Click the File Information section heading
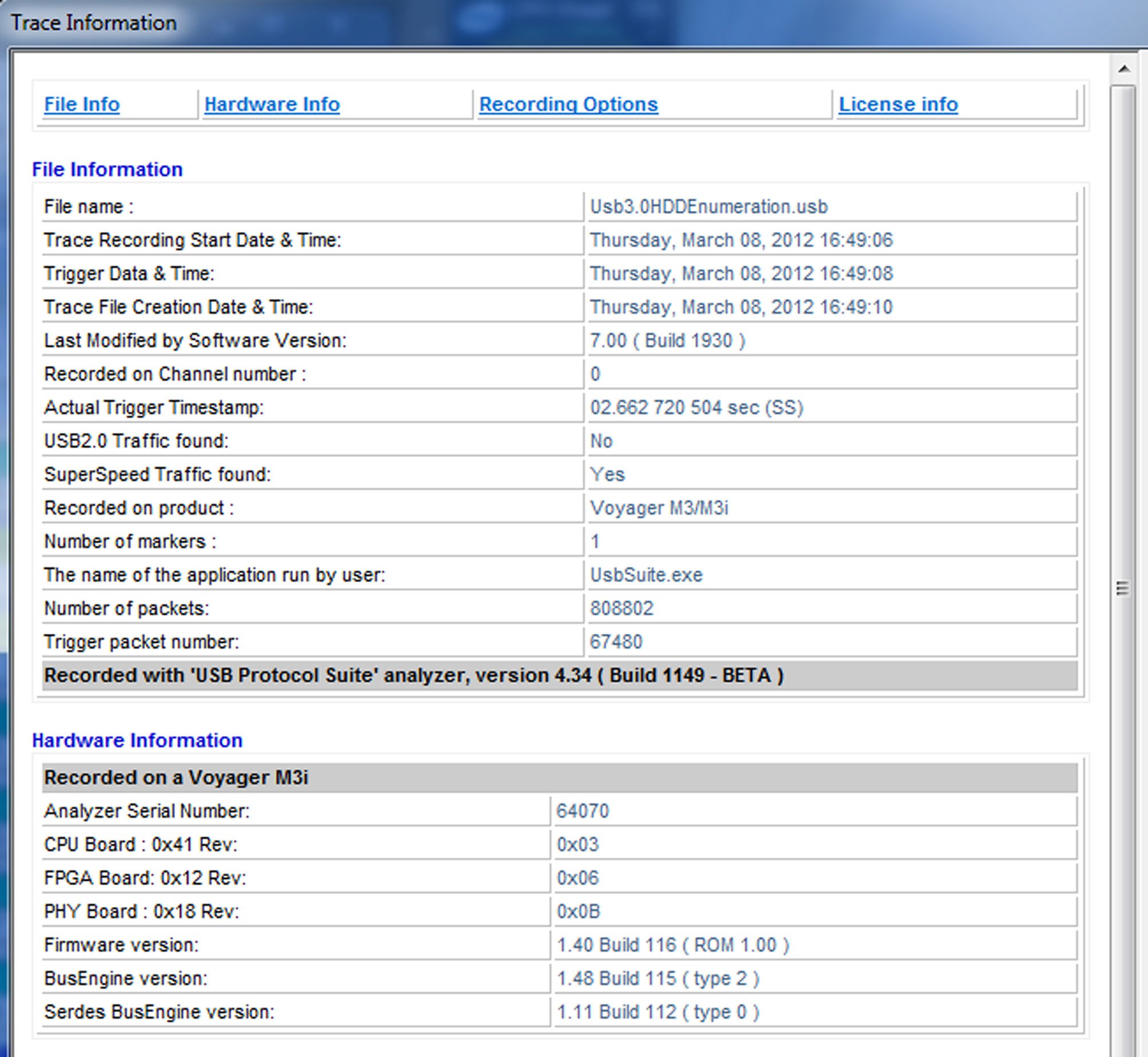1148x1057 pixels. [107, 169]
